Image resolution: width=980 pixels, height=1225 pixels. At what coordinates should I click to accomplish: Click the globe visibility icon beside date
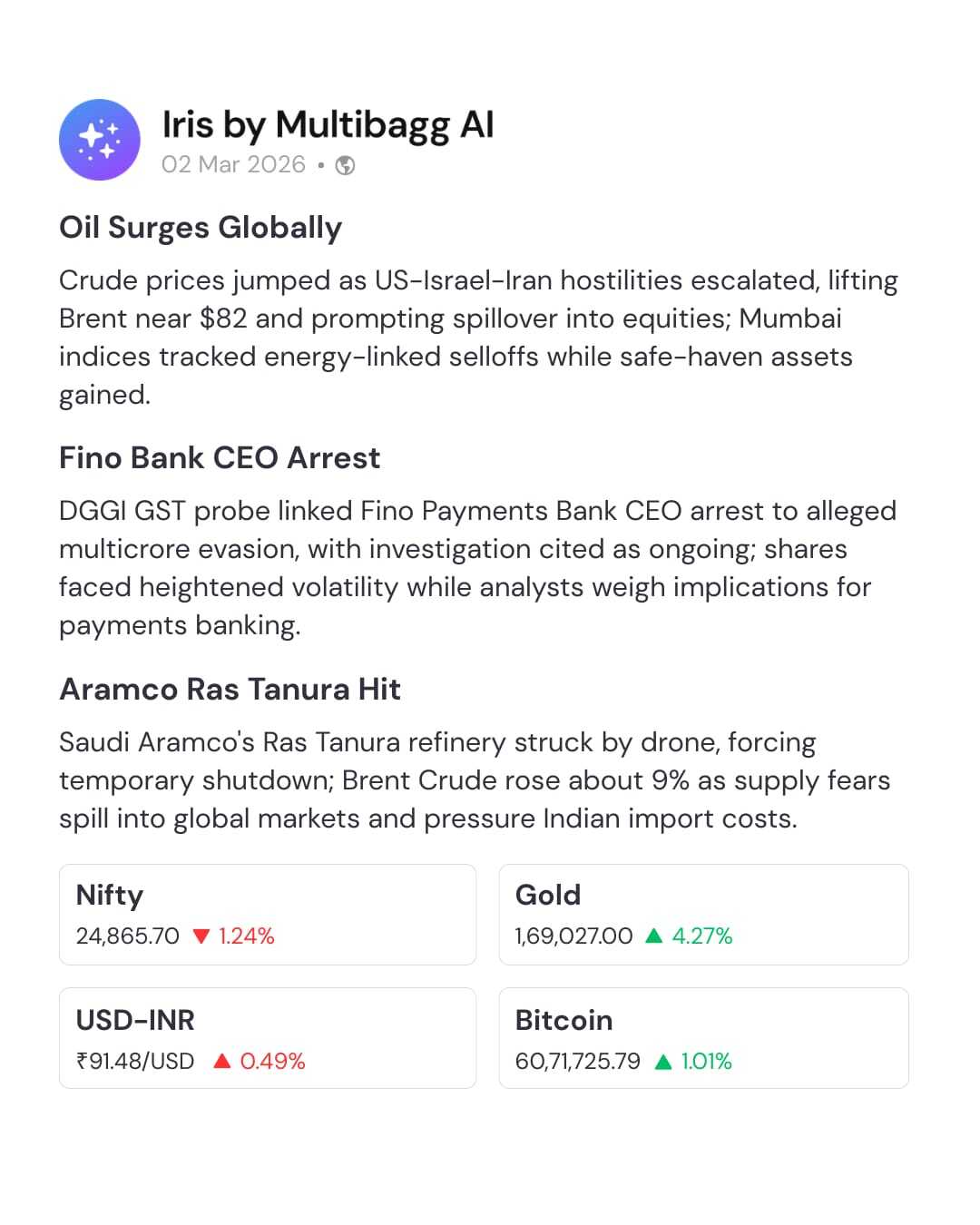pyautogui.click(x=345, y=165)
